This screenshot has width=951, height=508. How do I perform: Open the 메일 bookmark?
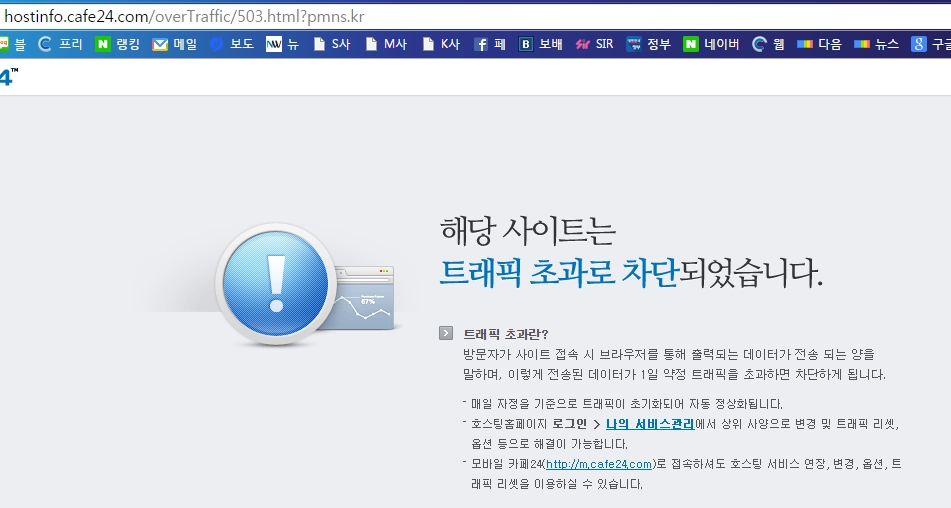tap(175, 44)
